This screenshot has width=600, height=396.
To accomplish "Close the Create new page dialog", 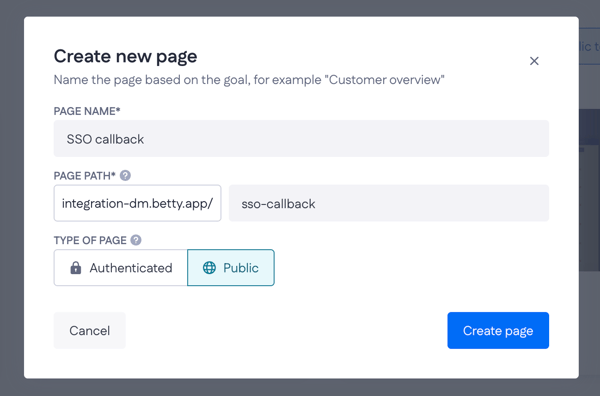I will [x=534, y=61].
